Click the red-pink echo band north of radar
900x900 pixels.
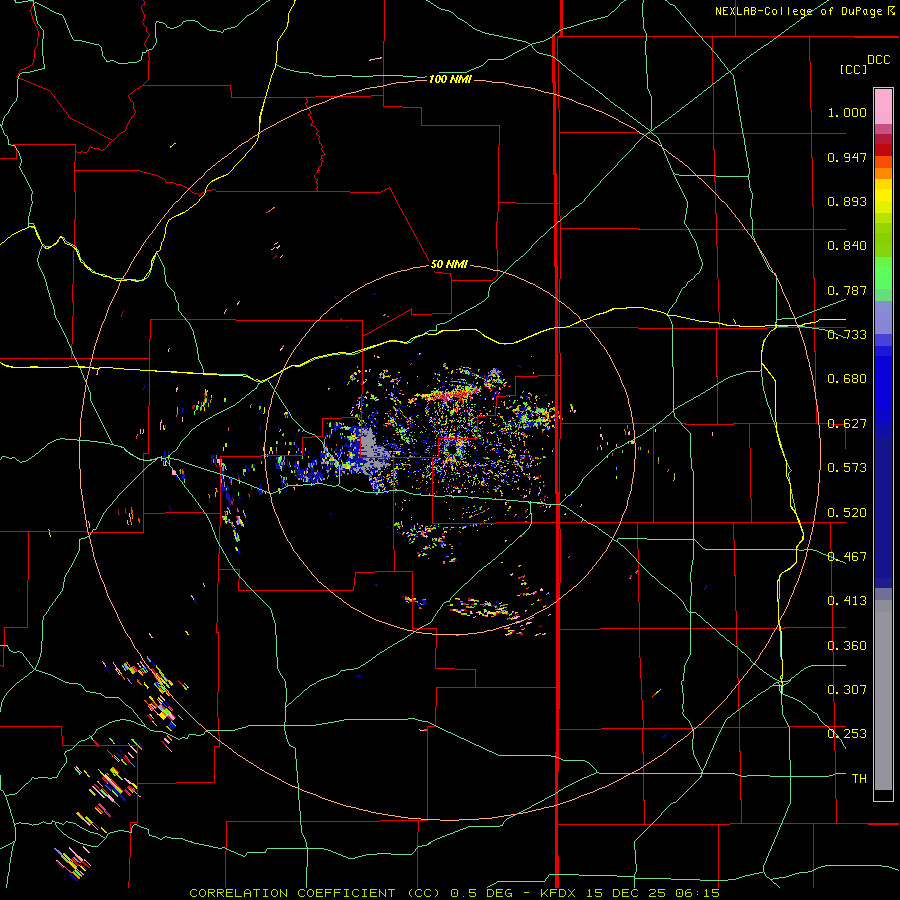click(x=451, y=395)
